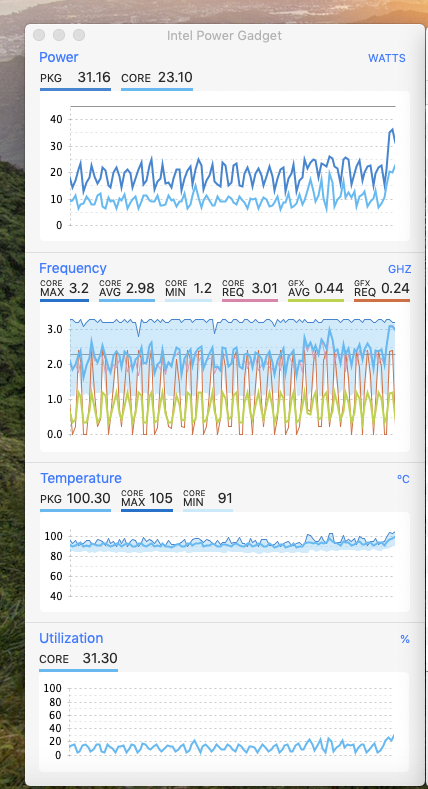Minimize the Intel Power Gadget window
This screenshot has width=428, height=789.
tap(59, 35)
